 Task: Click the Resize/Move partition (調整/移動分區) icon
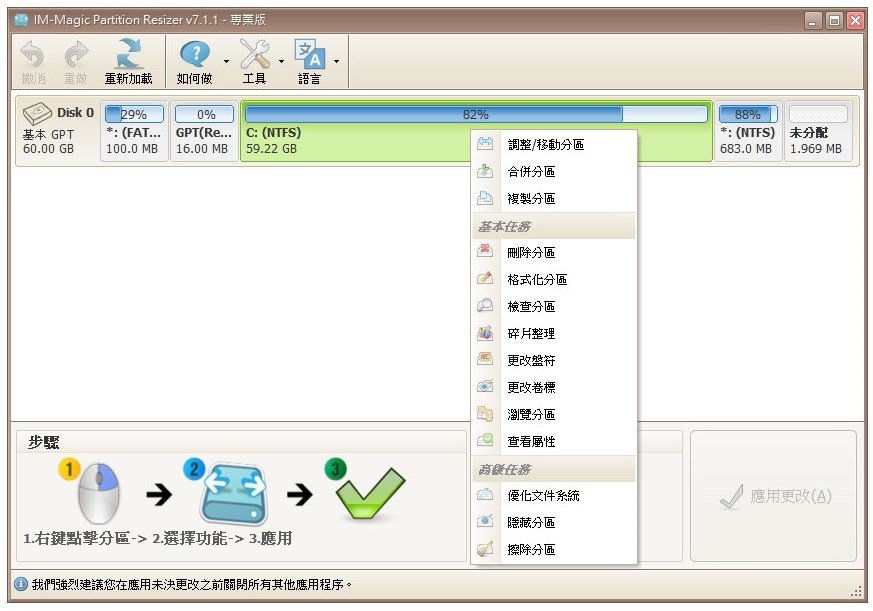(485, 144)
